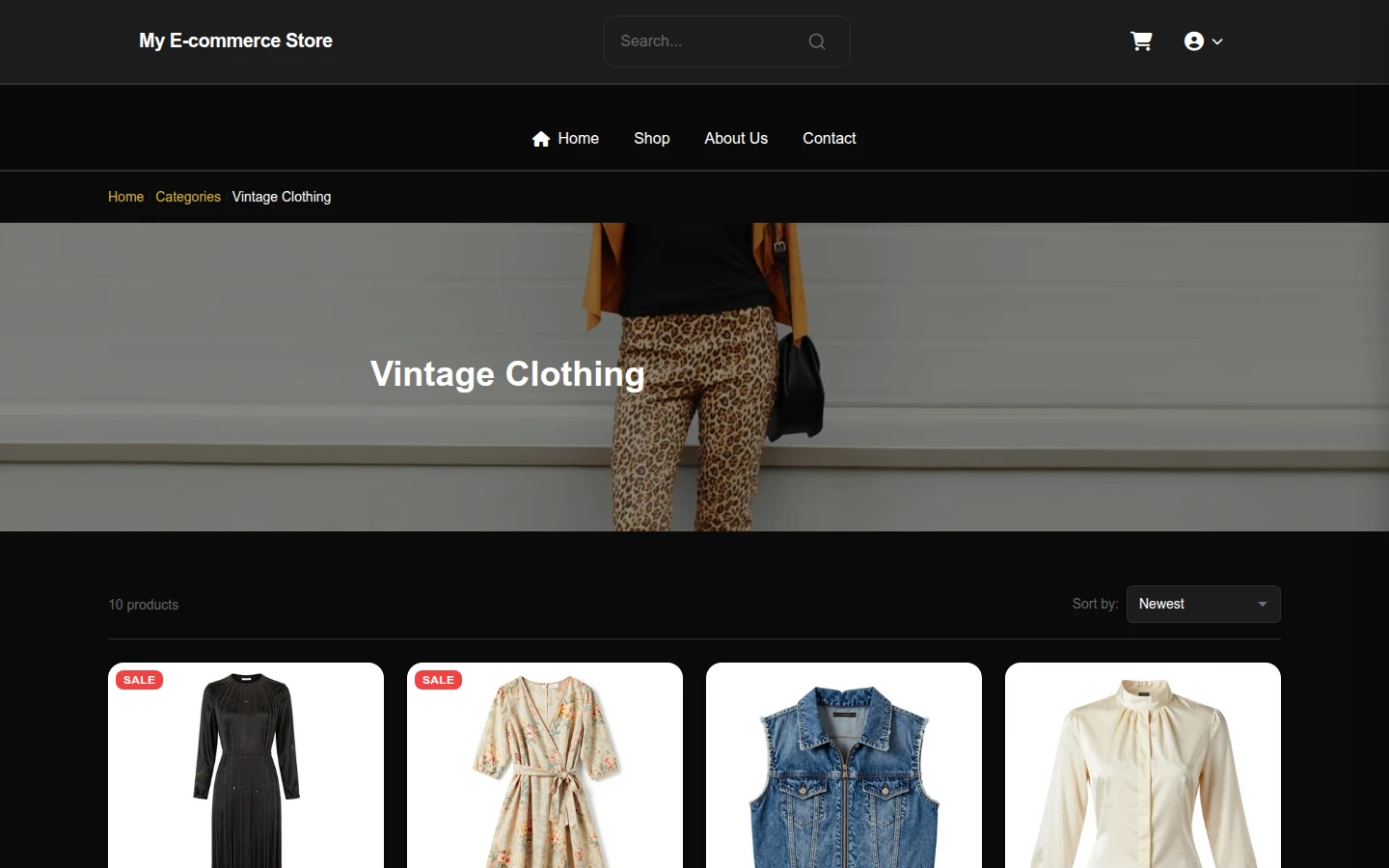Go to Shop in navigation
Viewport: 1389px width, 868px height.
tap(652, 139)
